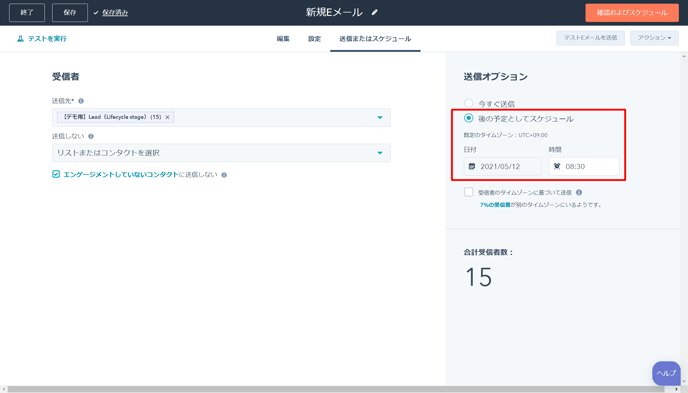Click the info icon next to 送信しない
688x393 pixels.
(x=91, y=136)
